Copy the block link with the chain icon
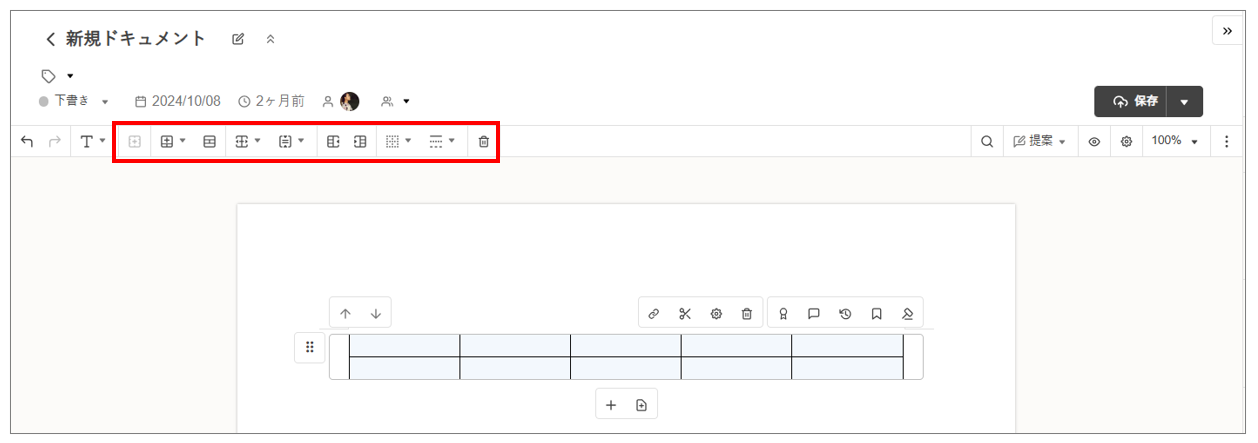This screenshot has width=1258, height=443. 654,313
